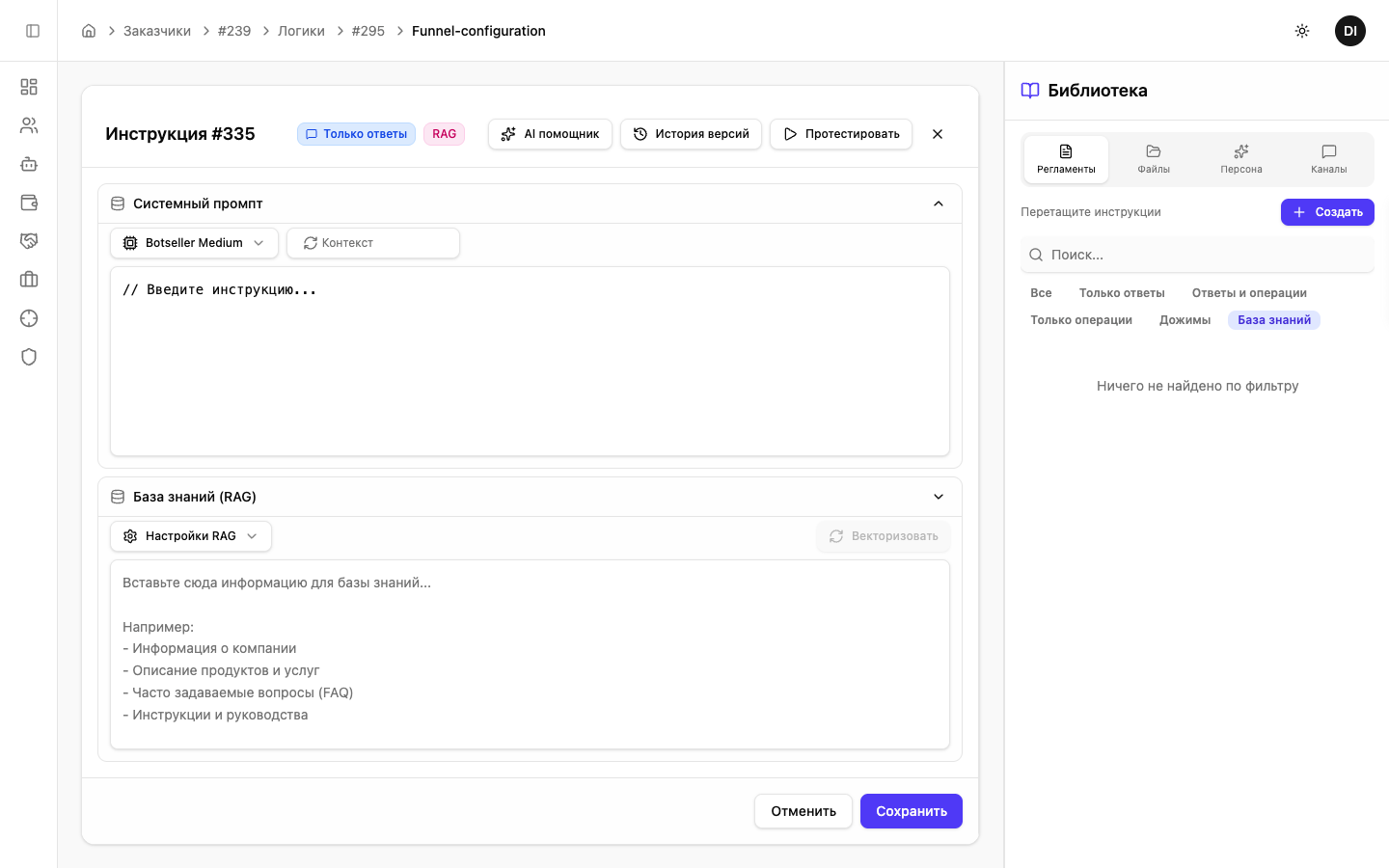This screenshot has height=868, width=1389.
Task: Open the dashboard grid icon in sidebar
Action: 29,87
